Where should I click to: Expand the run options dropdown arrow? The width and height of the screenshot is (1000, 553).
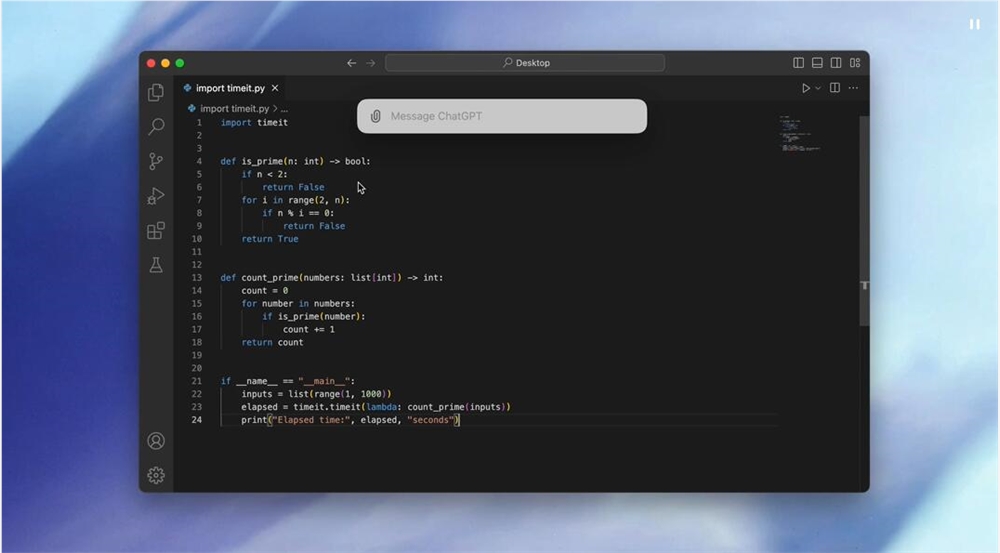tap(818, 88)
